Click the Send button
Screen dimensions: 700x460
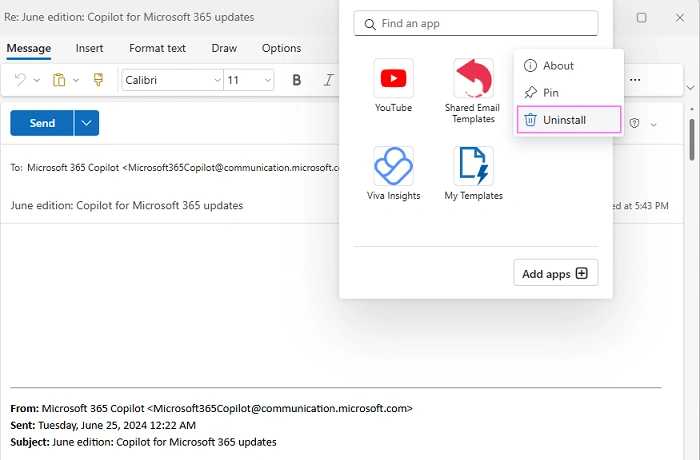click(x=42, y=123)
